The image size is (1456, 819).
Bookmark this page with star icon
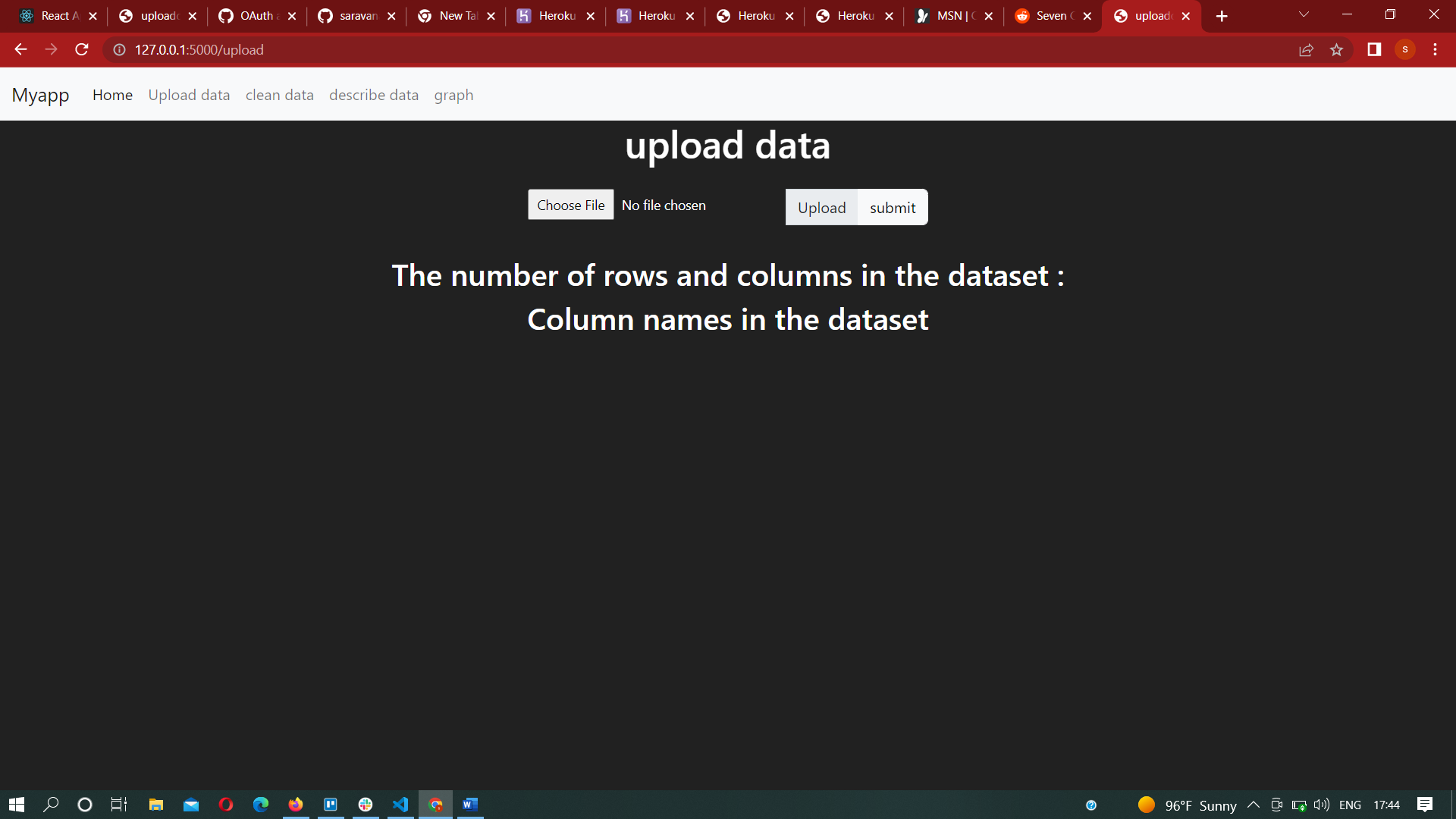(1336, 49)
